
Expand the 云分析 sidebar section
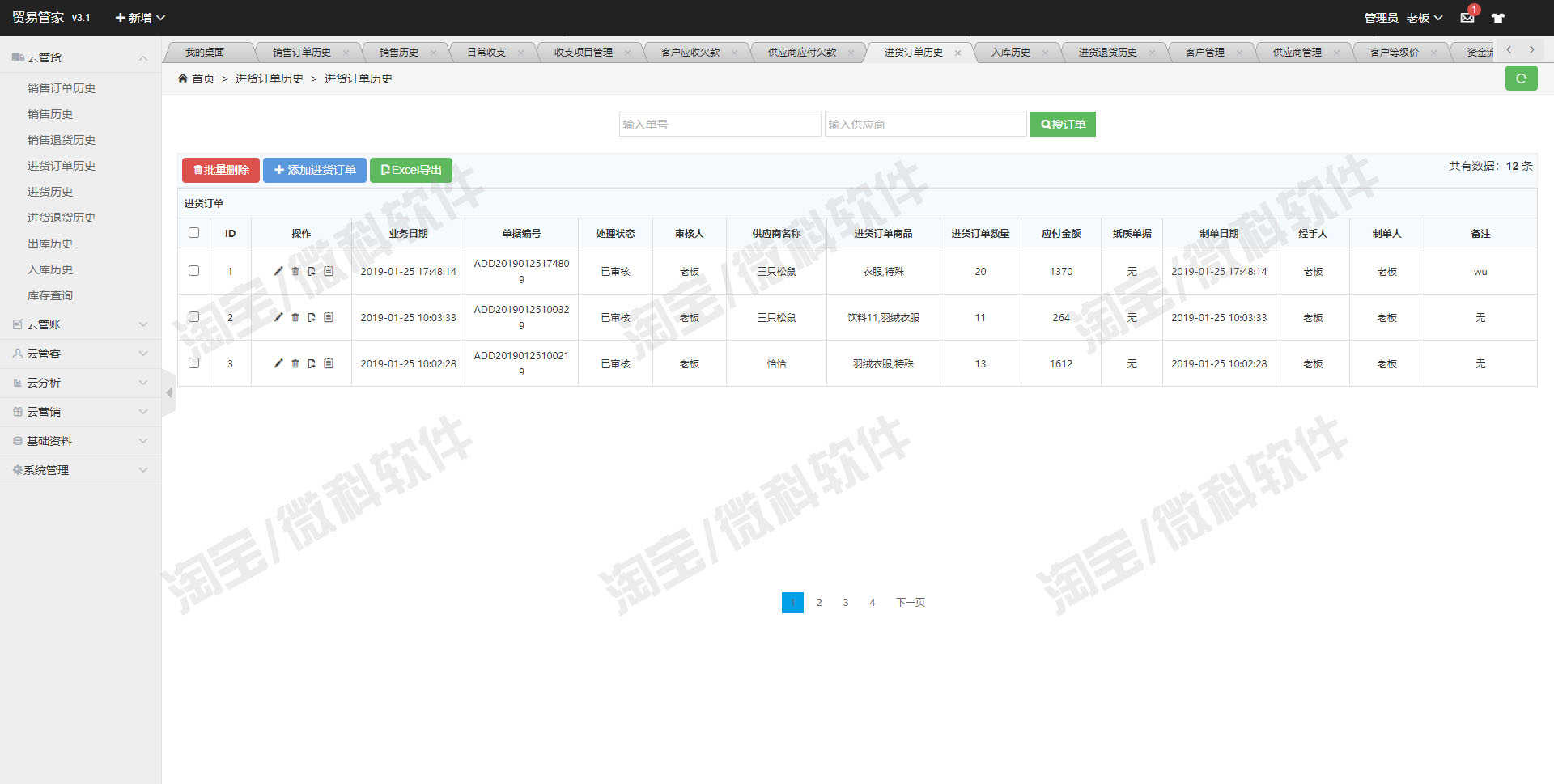tap(81, 383)
